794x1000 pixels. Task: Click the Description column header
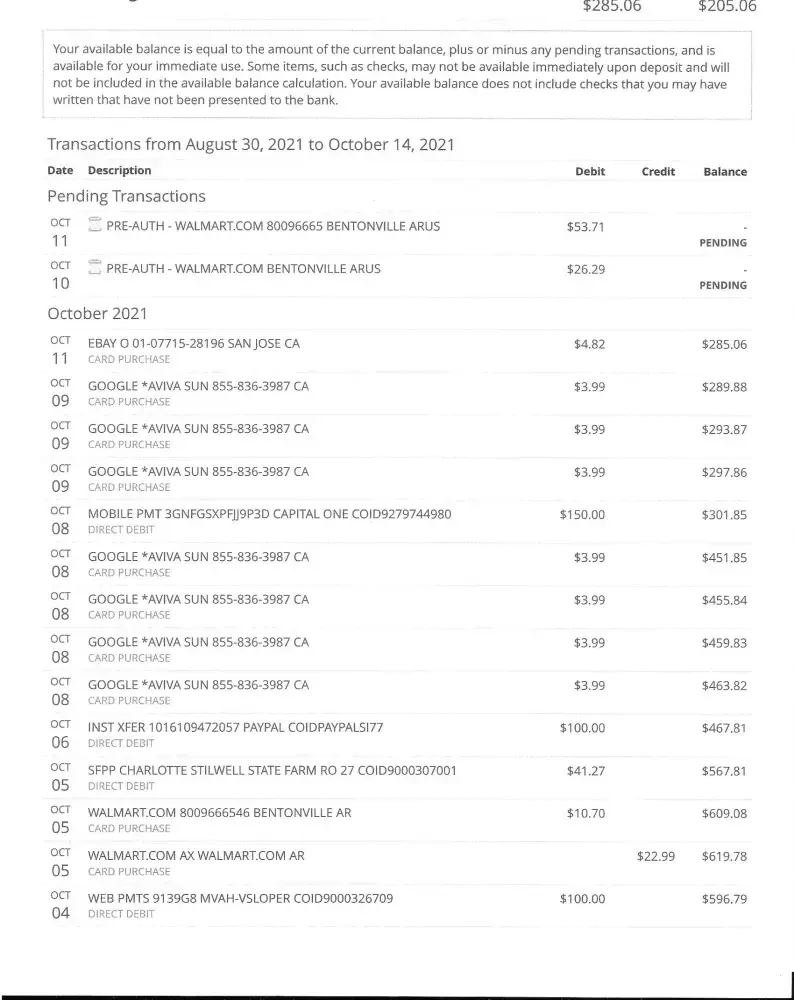click(119, 171)
